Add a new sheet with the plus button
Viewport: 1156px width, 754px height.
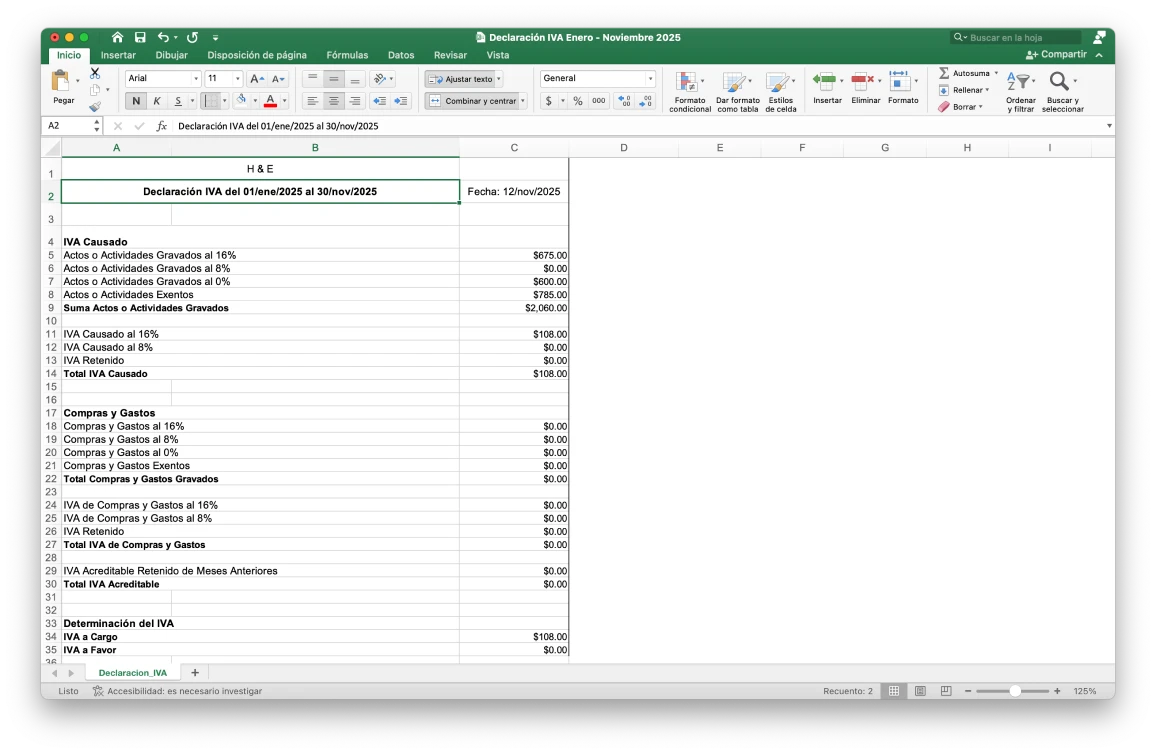point(194,671)
